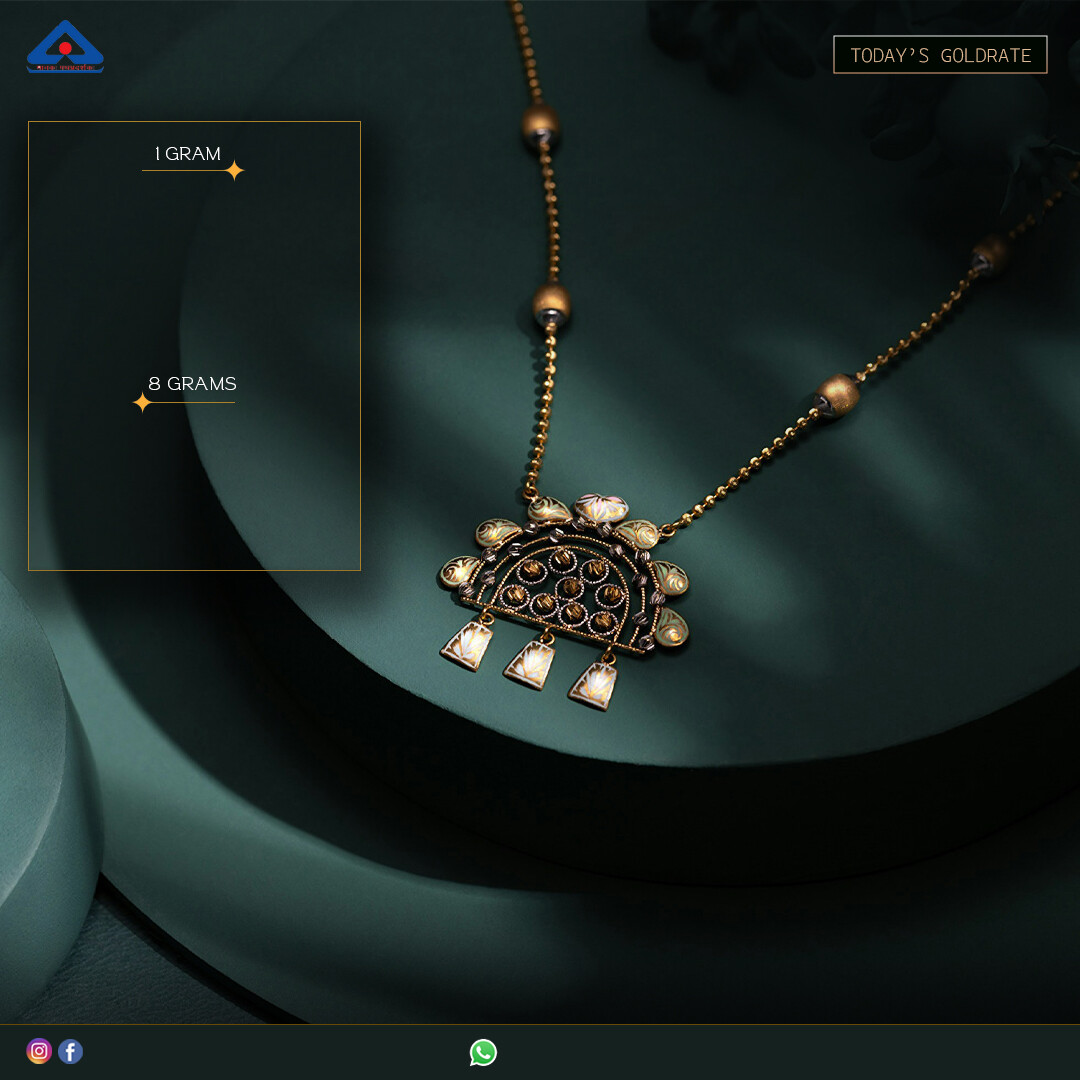Click the Instagram icon
Viewport: 1080px width, 1080px height.
click(39, 1051)
